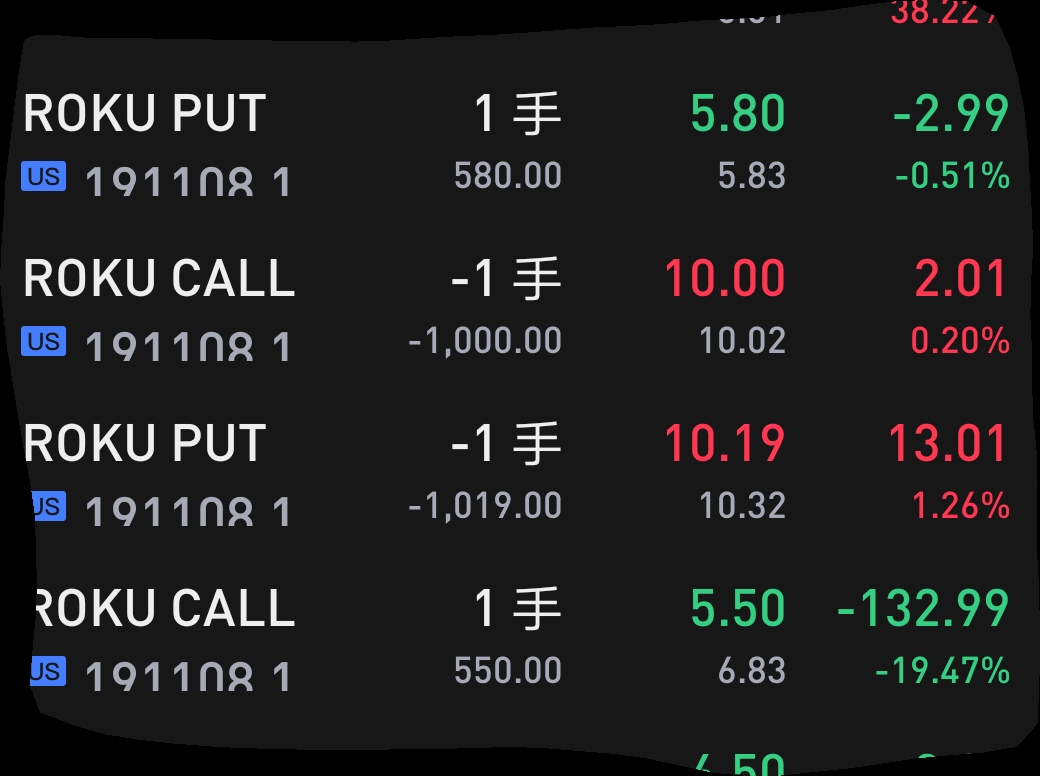Tap US badge in ROKU PUT 10.19 row
Image resolution: width=1040 pixels, height=776 pixels.
[48, 506]
